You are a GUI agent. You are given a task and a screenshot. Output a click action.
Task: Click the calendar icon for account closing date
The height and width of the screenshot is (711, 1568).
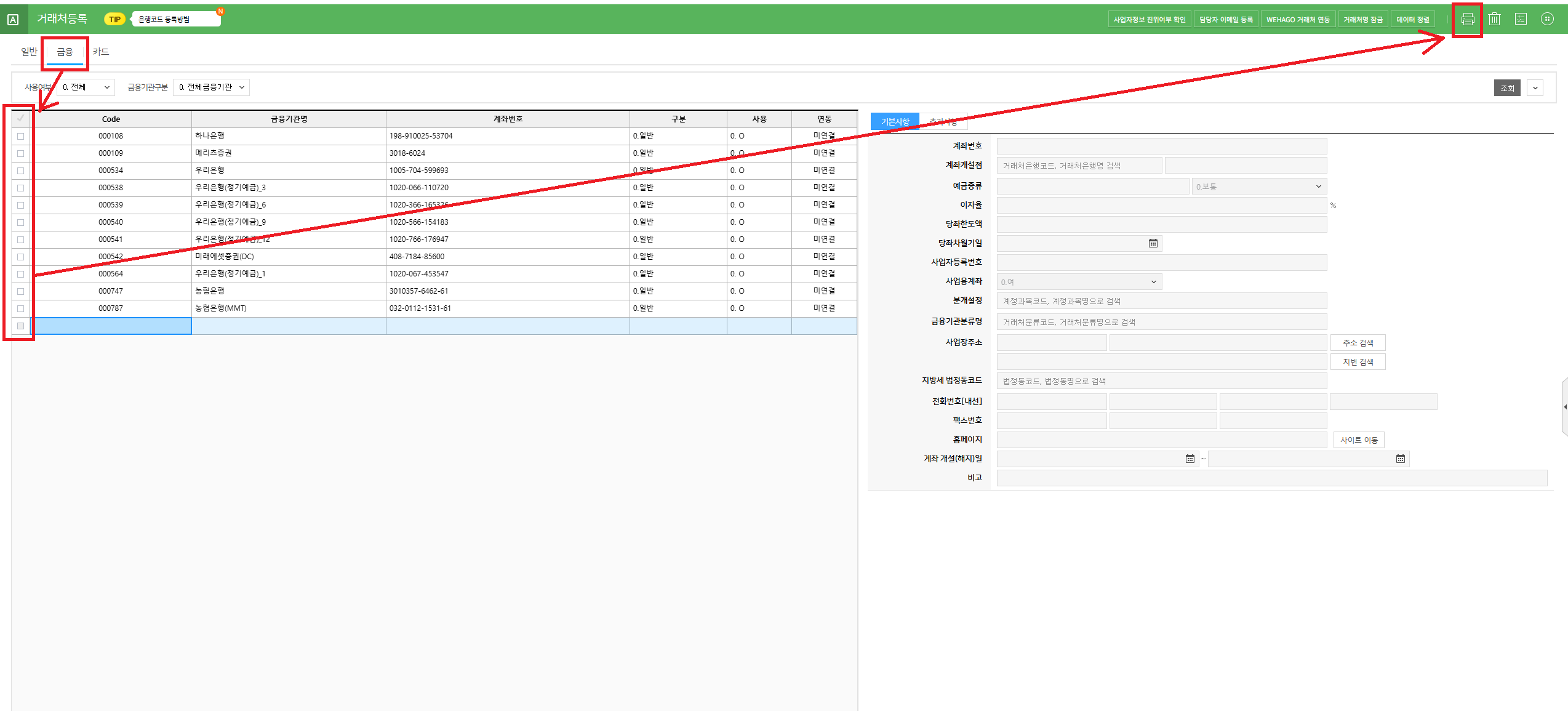(x=1400, y=459)
